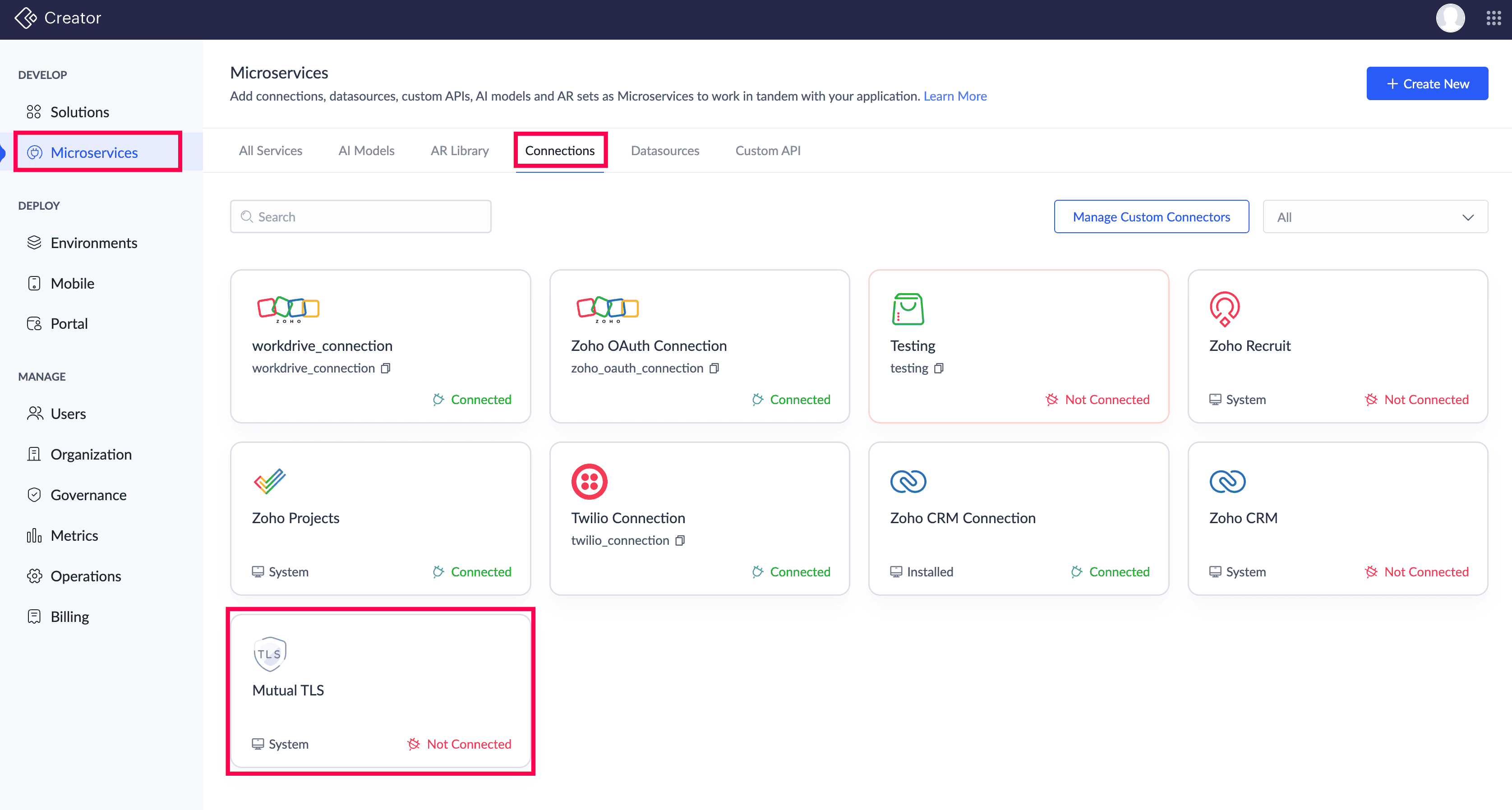This screenshot has width=1512, height=810.
Task: Click the Metrics bar chart icon
Action: click(x=34, y=535)
